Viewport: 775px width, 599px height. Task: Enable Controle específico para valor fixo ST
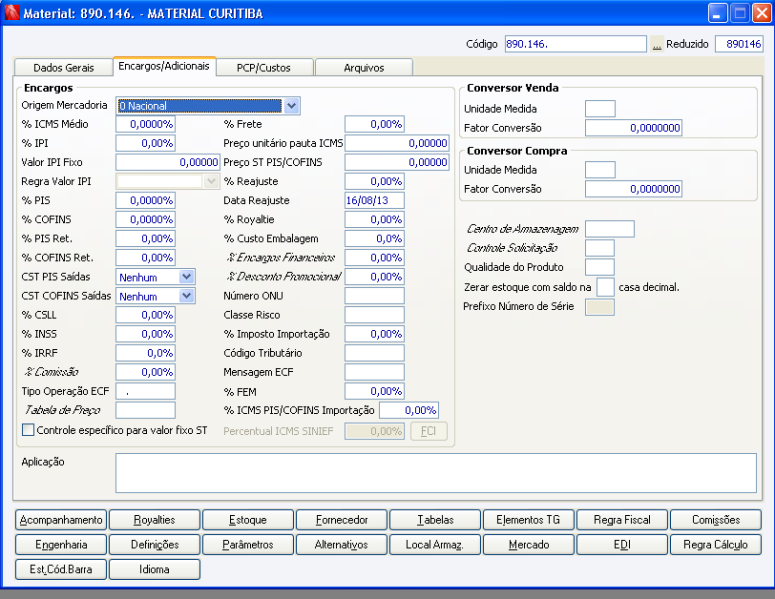(28, 430)
